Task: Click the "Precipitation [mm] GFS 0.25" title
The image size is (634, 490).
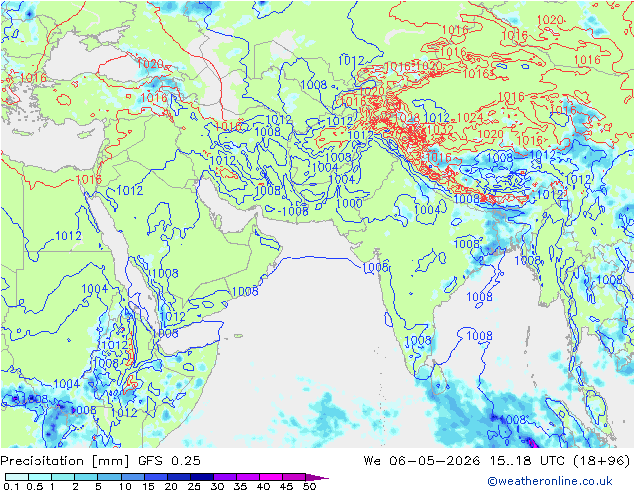Action: click(100, 461)
